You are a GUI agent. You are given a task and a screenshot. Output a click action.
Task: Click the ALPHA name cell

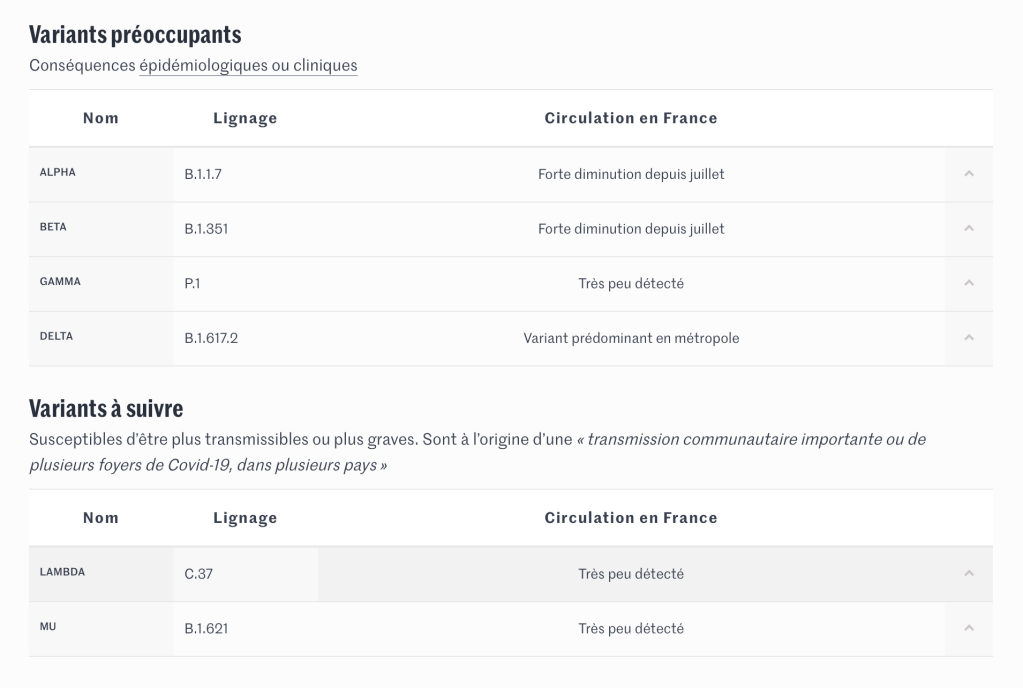58,172
